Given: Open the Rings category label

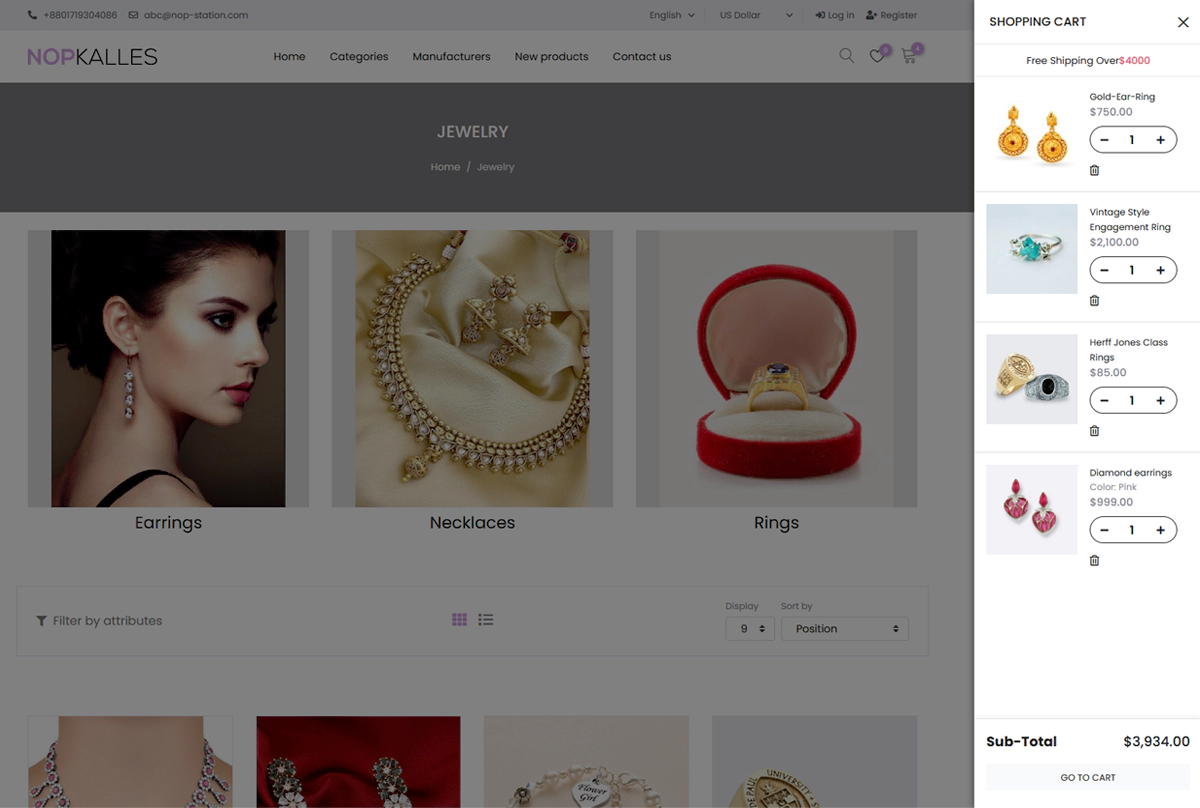Looking at the screenshot, I should coord(776,523).
